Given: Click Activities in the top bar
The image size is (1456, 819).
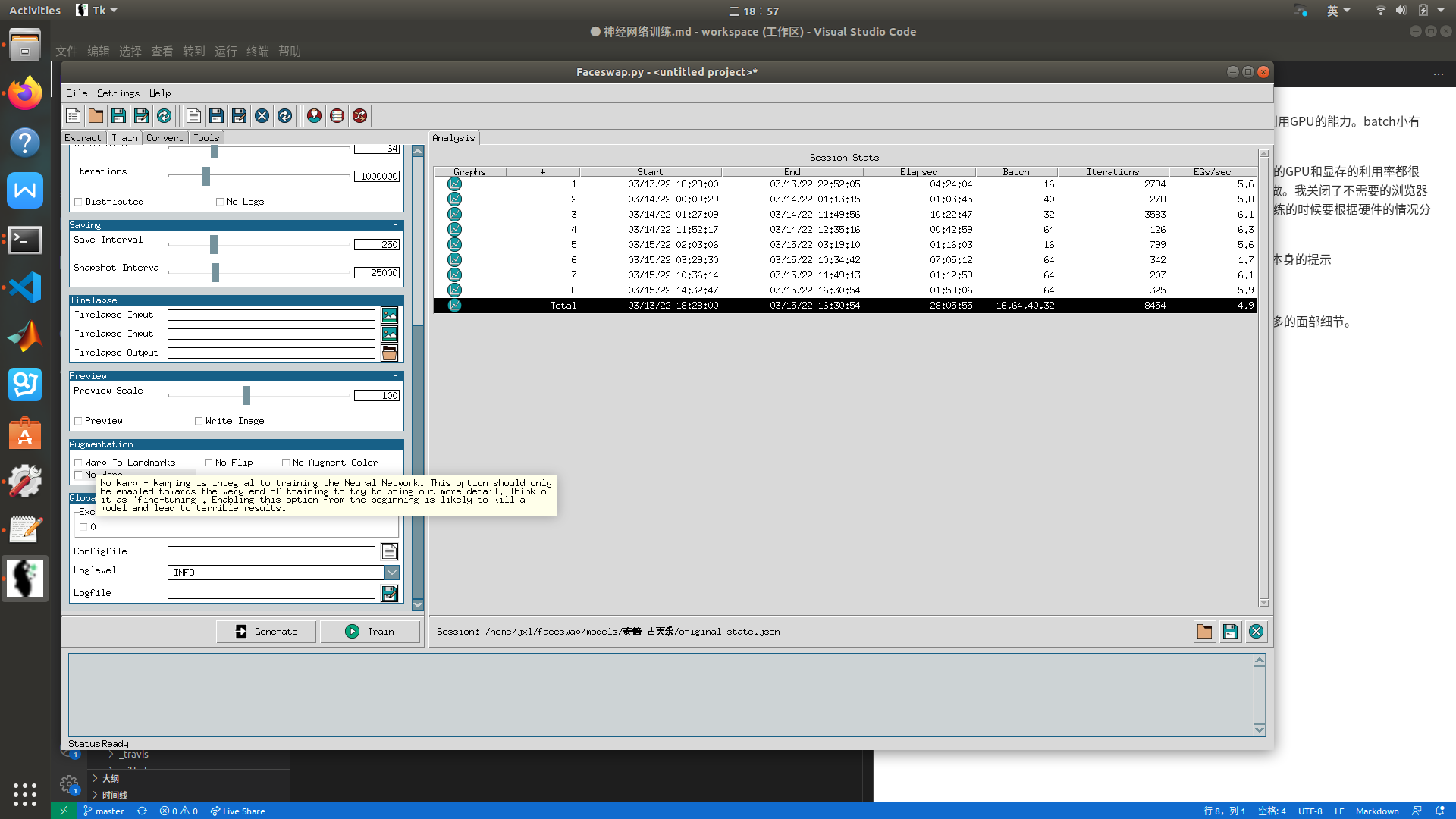Looking at the screenshot, I should click(35, 11).
